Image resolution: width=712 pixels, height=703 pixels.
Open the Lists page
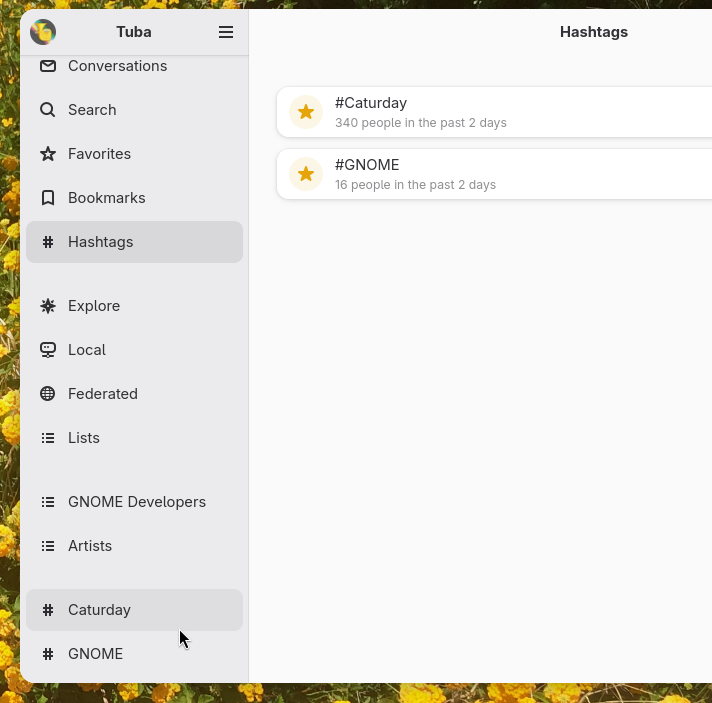coord(134,438)
